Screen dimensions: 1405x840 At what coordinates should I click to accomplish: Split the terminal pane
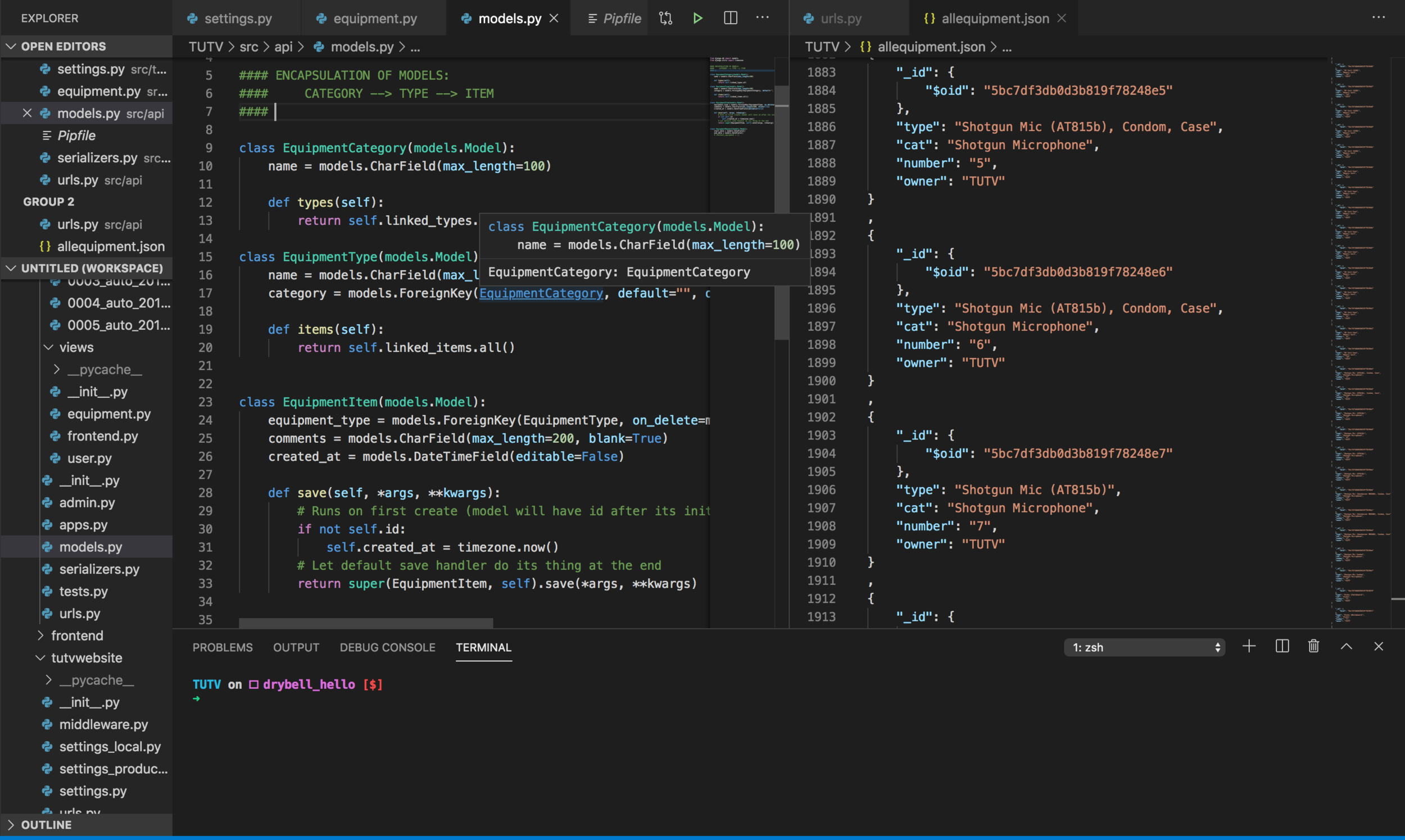1281,646
